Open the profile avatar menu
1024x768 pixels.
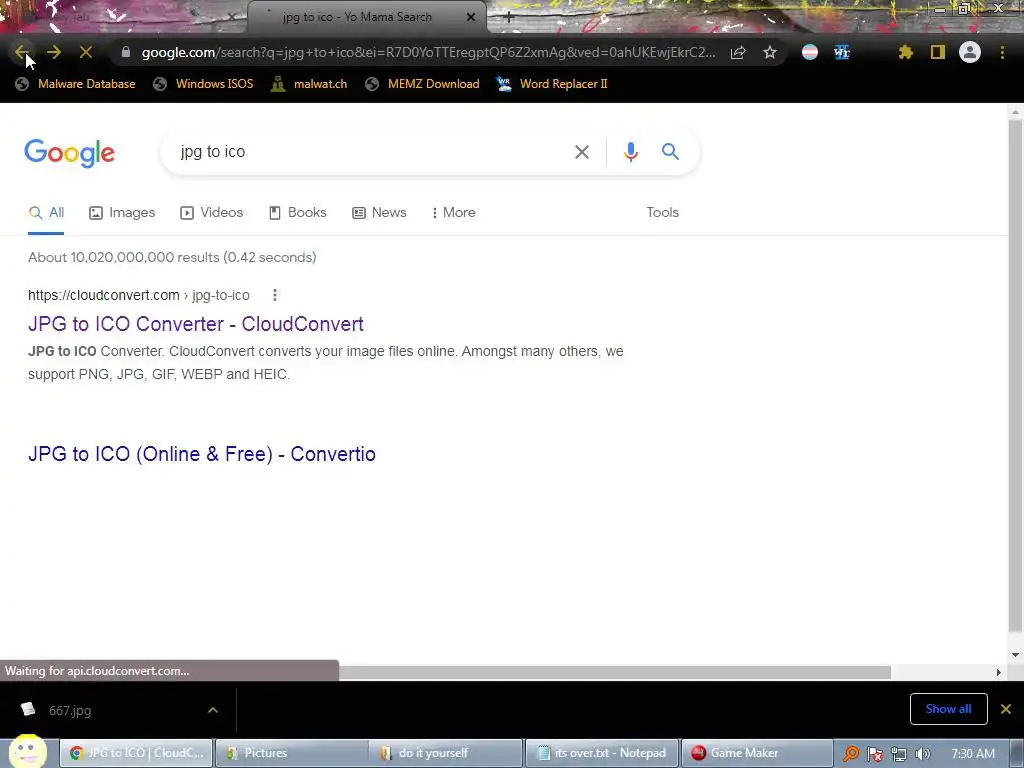[970, 52]
